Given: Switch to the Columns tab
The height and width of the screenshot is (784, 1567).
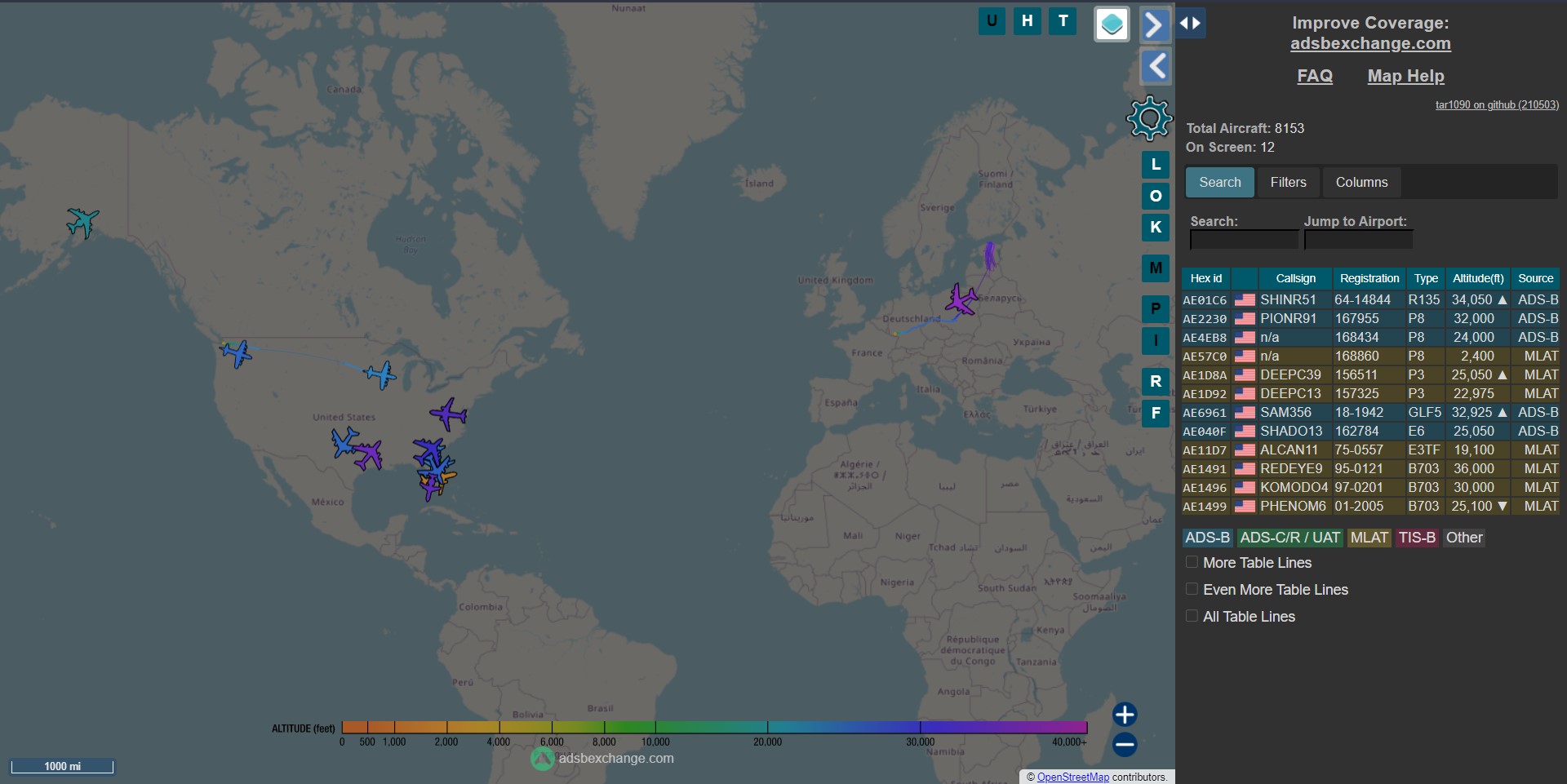Looking at the screenshot, I should 1361,182.
